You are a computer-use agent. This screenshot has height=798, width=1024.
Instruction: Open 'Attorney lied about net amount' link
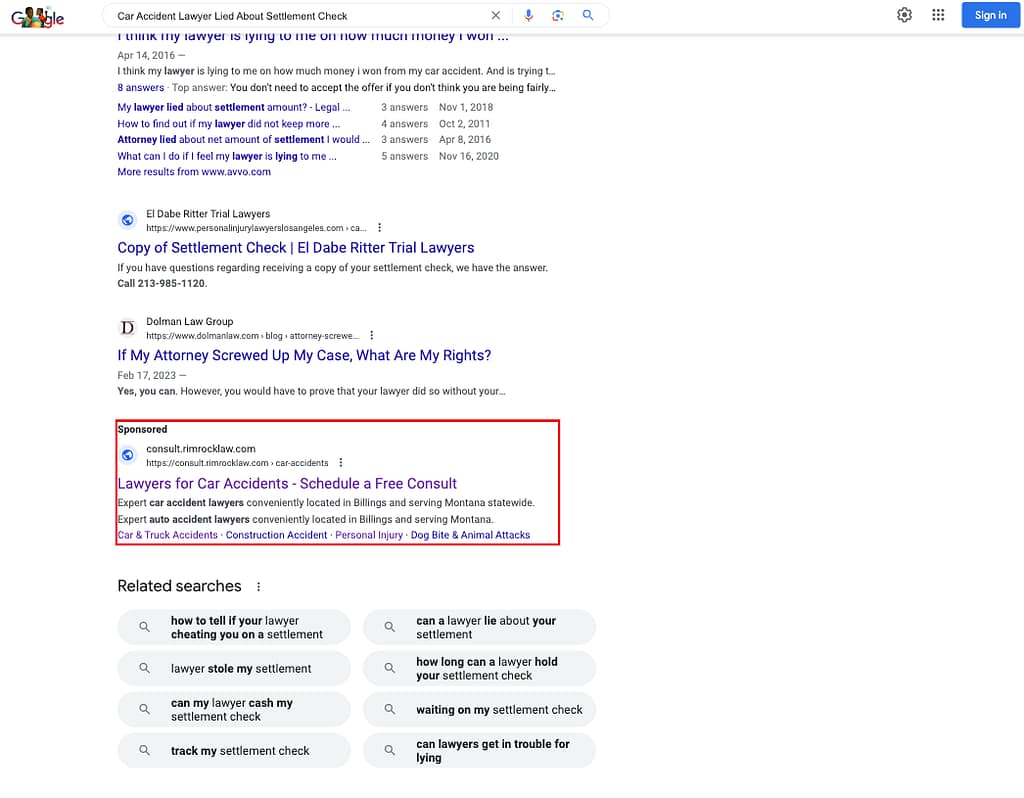[244, 139]
